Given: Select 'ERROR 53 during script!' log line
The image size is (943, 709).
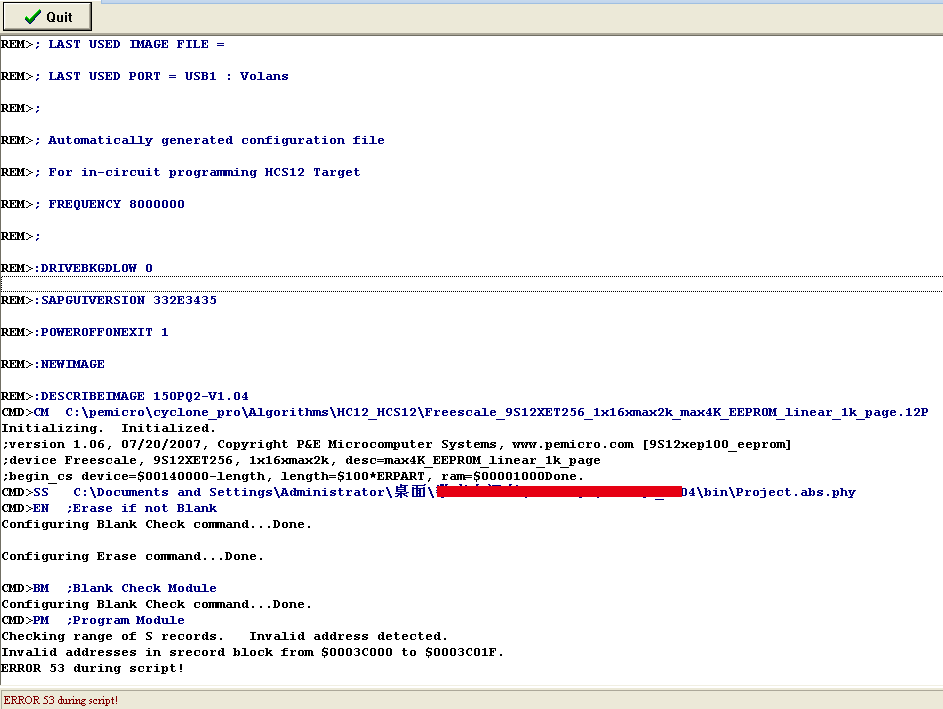Looking at the screenshot, I should 92,668.
